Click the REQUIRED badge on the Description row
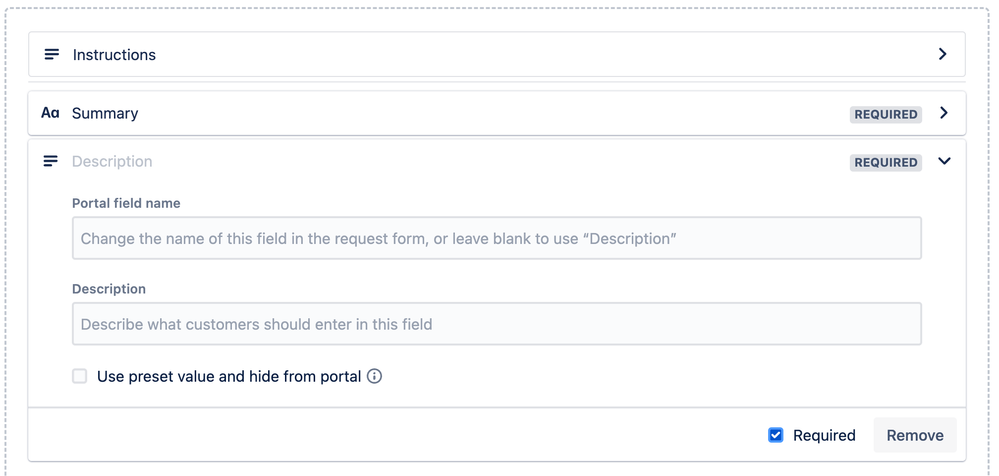Screen dimensions: 999x476 [x=886, y=162]
